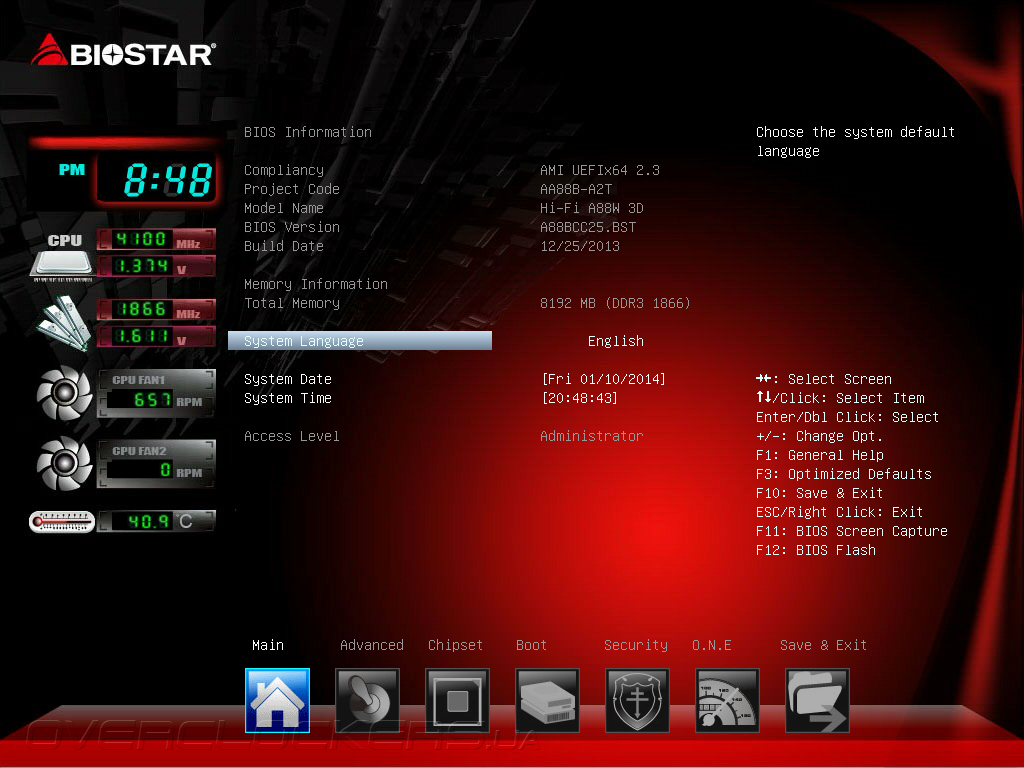Select the System Date label
The width and height of the screenshot is (1024, 768).
pos(287,379)
